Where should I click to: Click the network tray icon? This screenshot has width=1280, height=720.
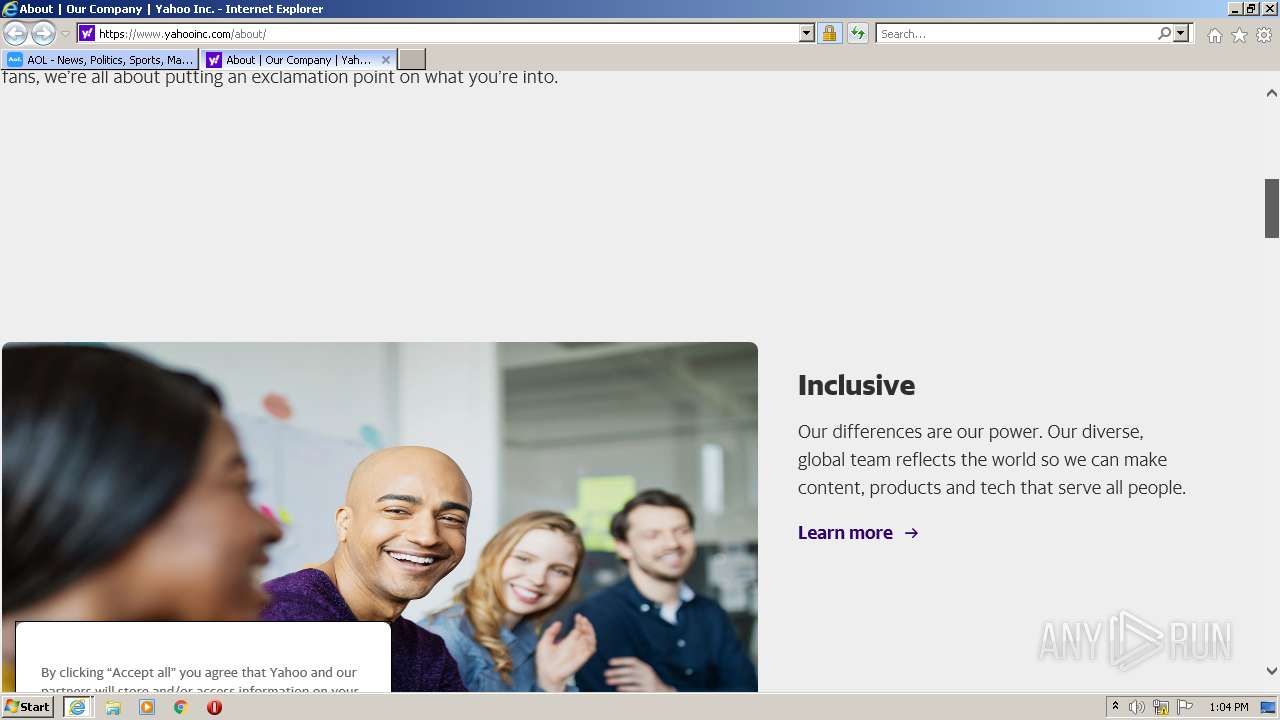[x=1161, y=707]
